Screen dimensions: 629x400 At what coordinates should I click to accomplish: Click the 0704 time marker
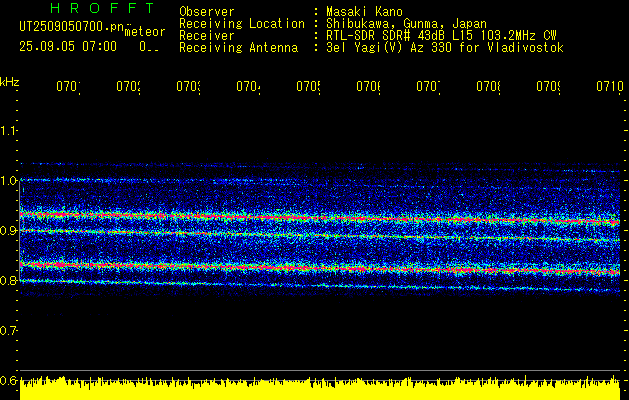click(248, 87)
